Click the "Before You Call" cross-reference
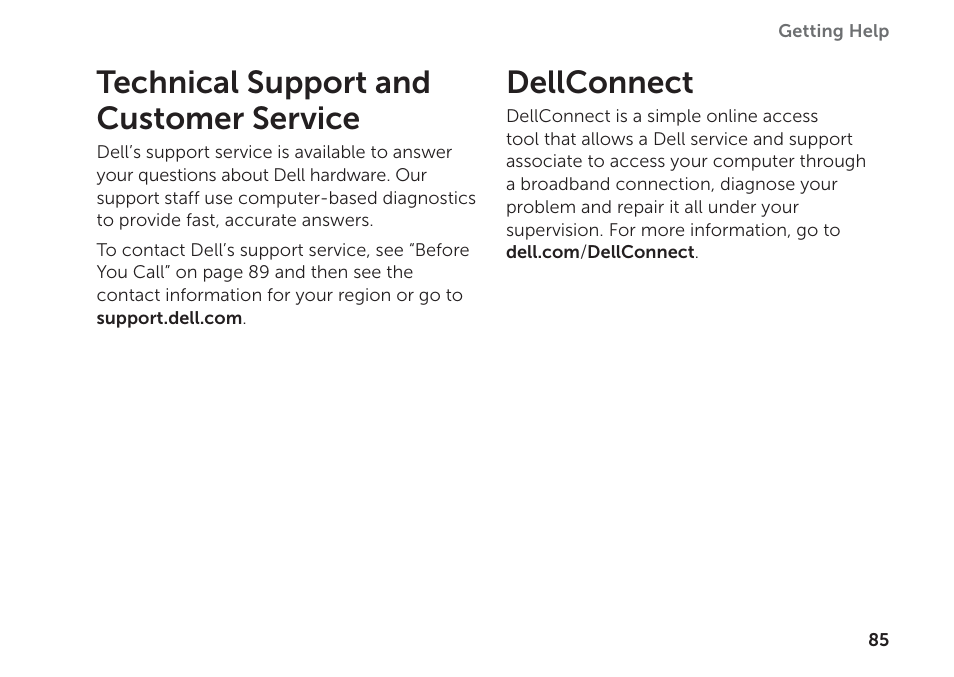Viewport: 954px width, 677px height. [x=283, y=261]
